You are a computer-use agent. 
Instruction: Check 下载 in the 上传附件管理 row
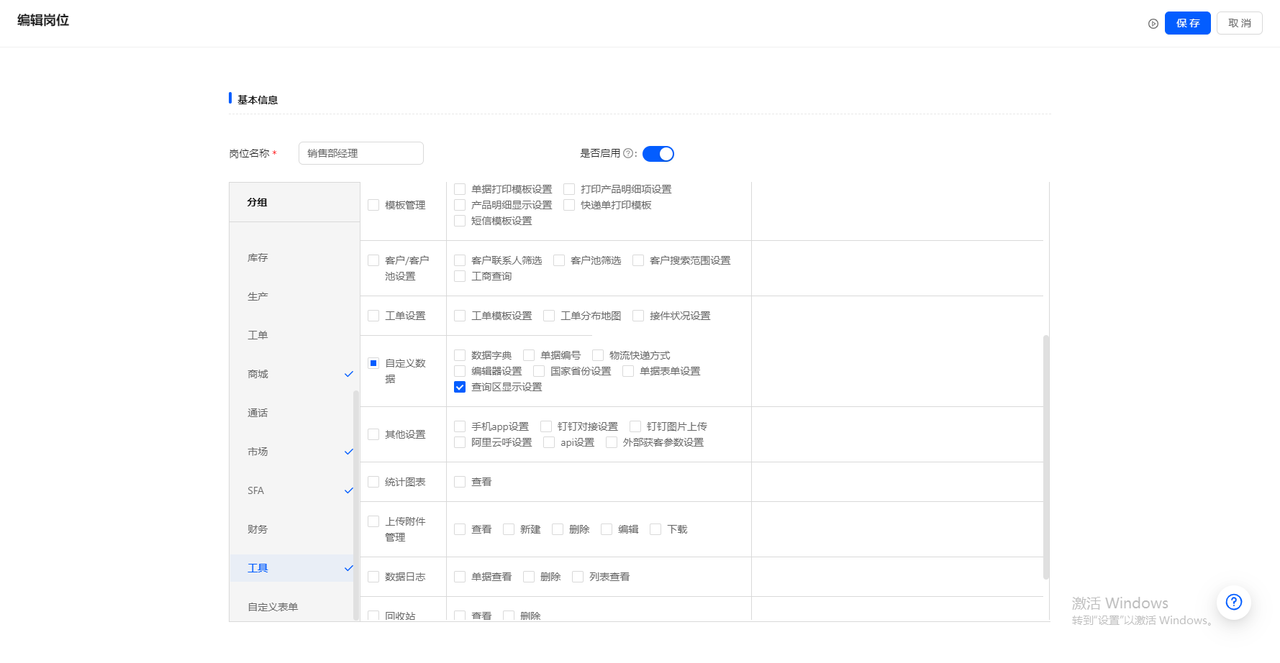click(x=656, y=529)
